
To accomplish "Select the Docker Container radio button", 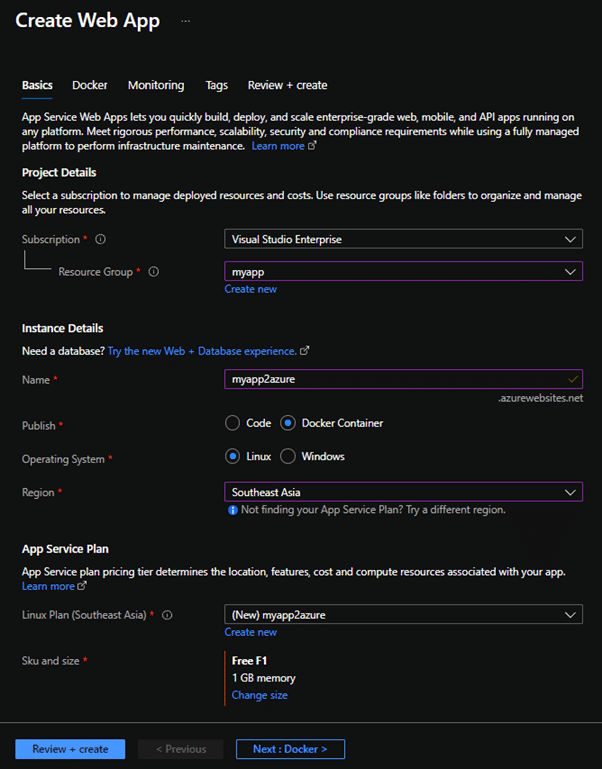I will (288, 423).
